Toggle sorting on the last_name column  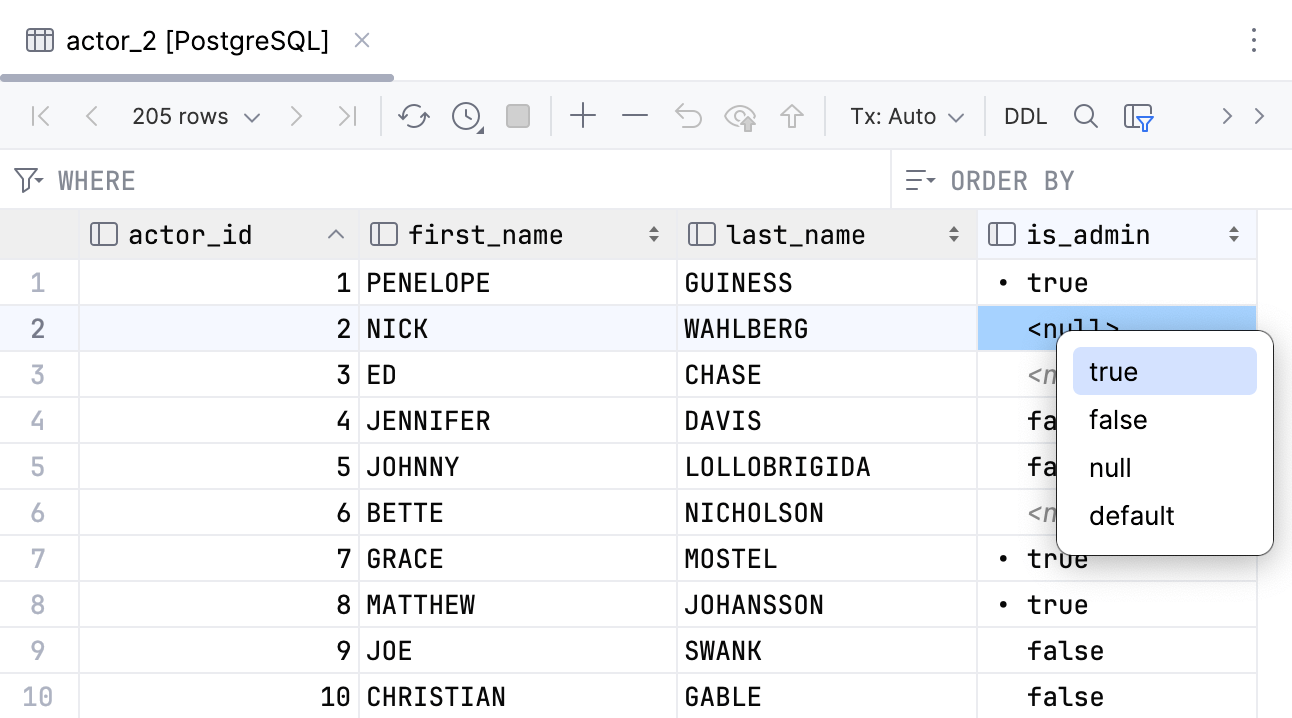coord(952,234)
